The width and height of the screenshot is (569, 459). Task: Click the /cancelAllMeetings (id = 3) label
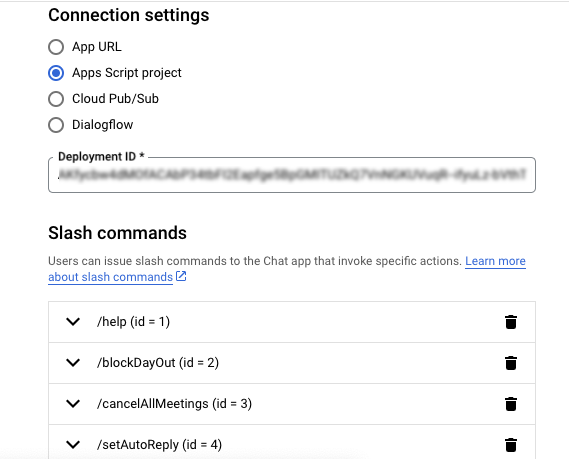(174, 404)
